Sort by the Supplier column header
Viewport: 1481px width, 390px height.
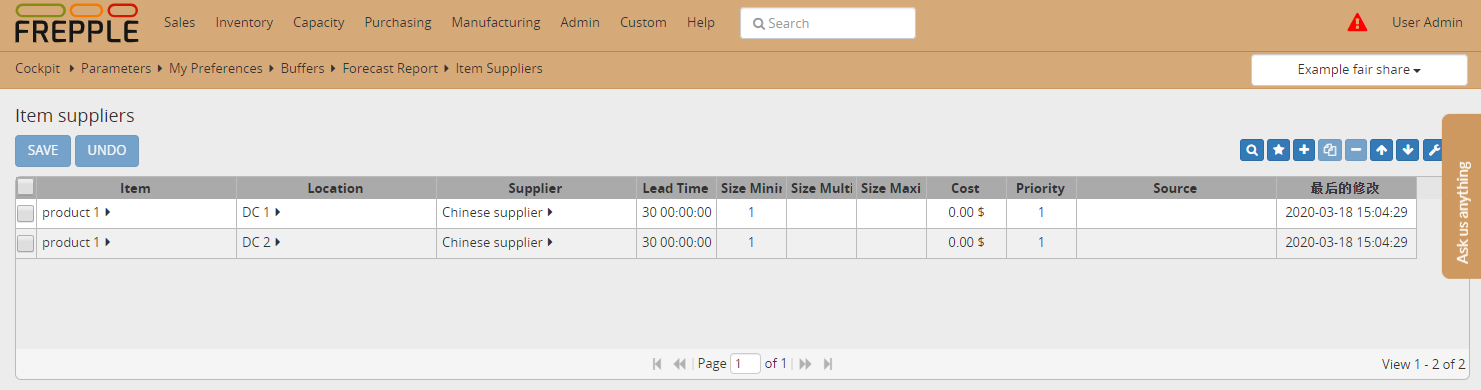[536, 188]
